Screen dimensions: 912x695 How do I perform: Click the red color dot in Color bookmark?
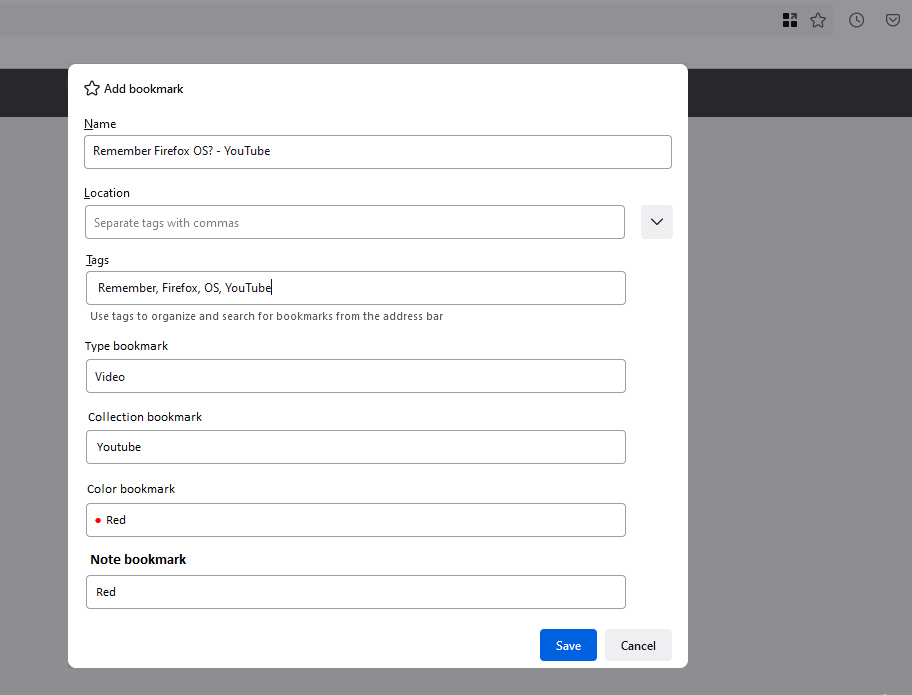(x=98, y=521)
